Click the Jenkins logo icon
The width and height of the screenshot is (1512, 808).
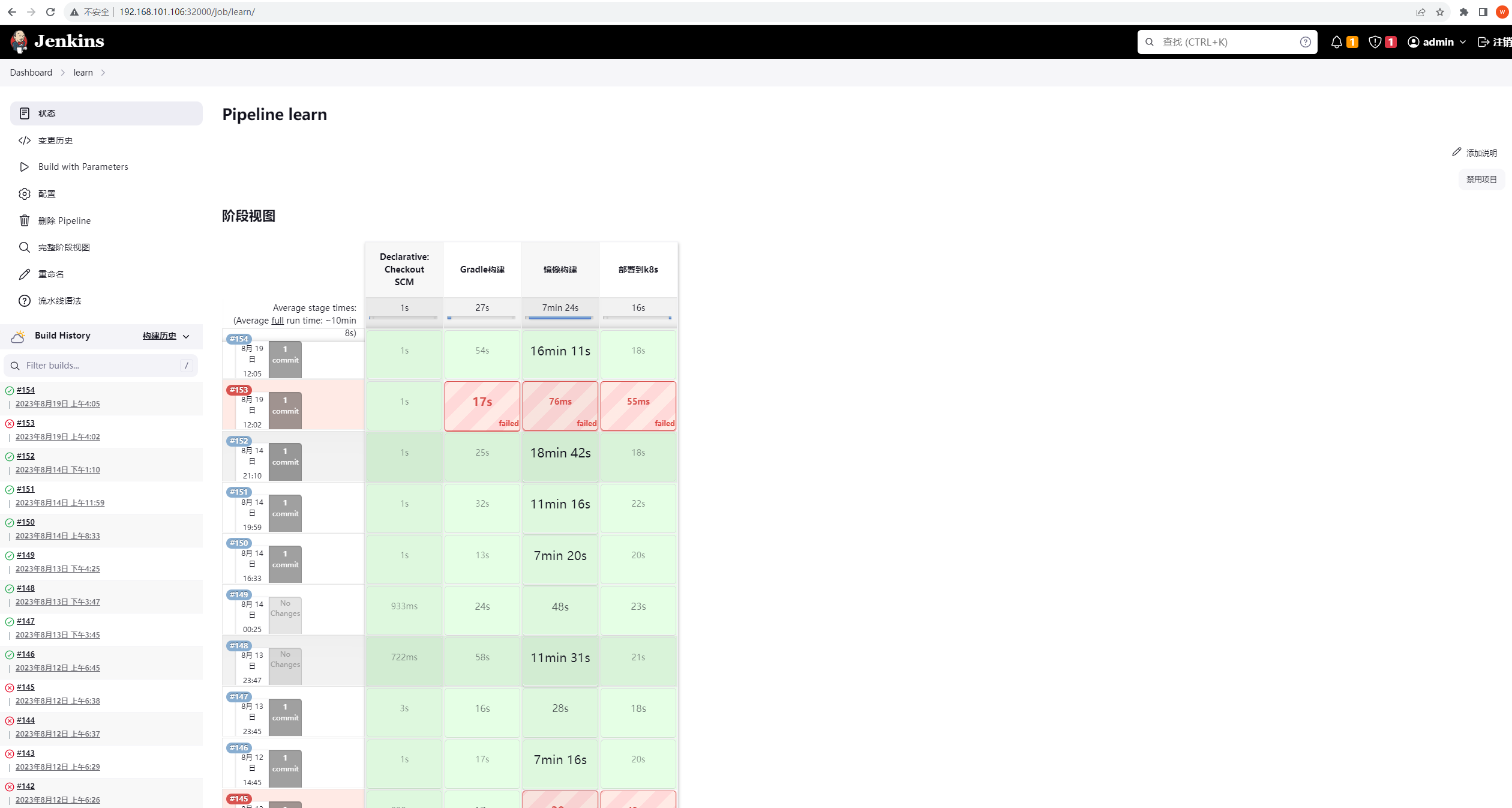pos(17,41)
